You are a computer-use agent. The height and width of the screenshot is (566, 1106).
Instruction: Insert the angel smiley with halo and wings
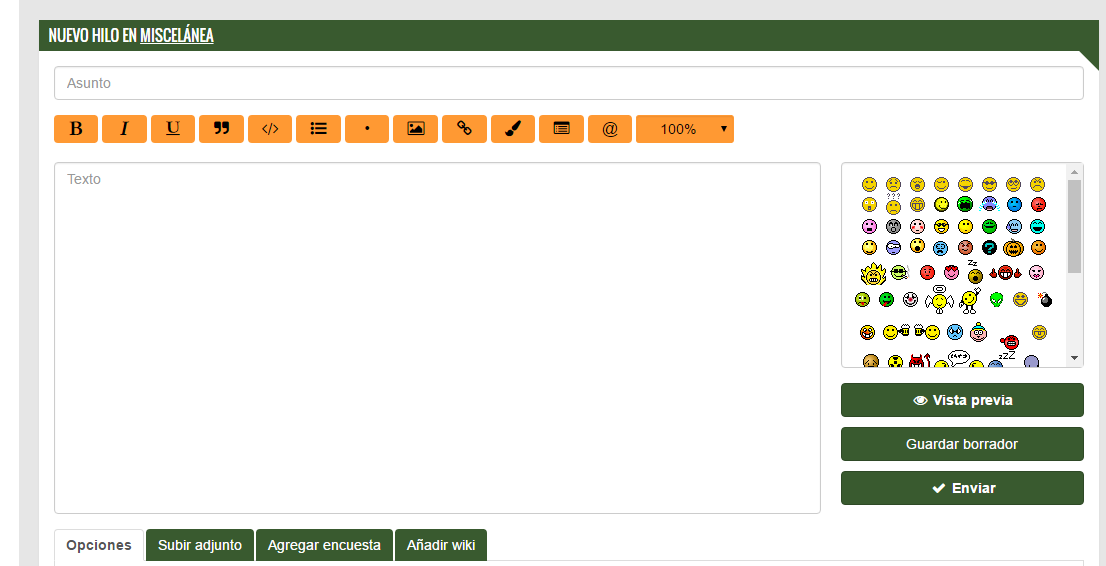[939, 299]
